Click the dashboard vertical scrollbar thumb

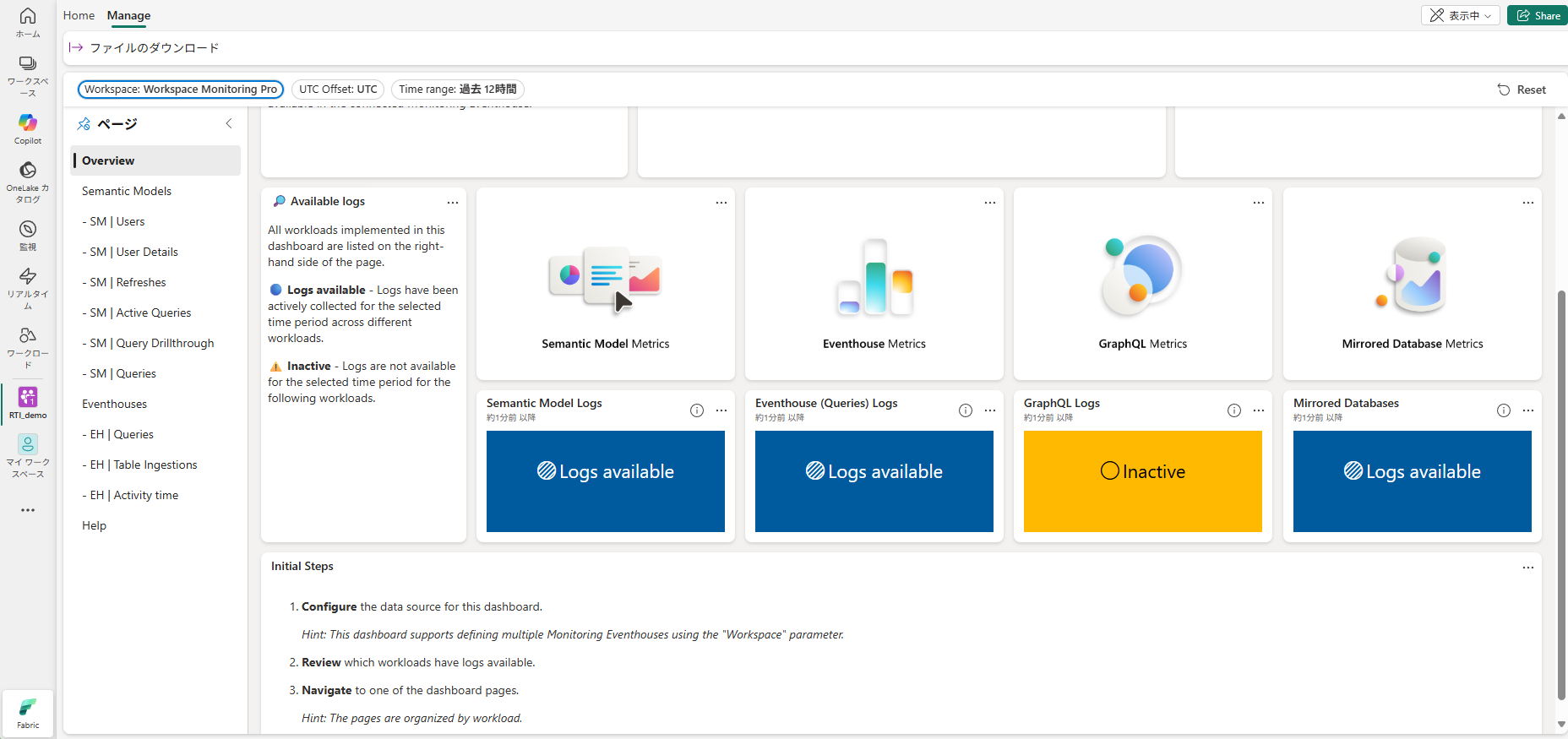(x=1561, y=495)
